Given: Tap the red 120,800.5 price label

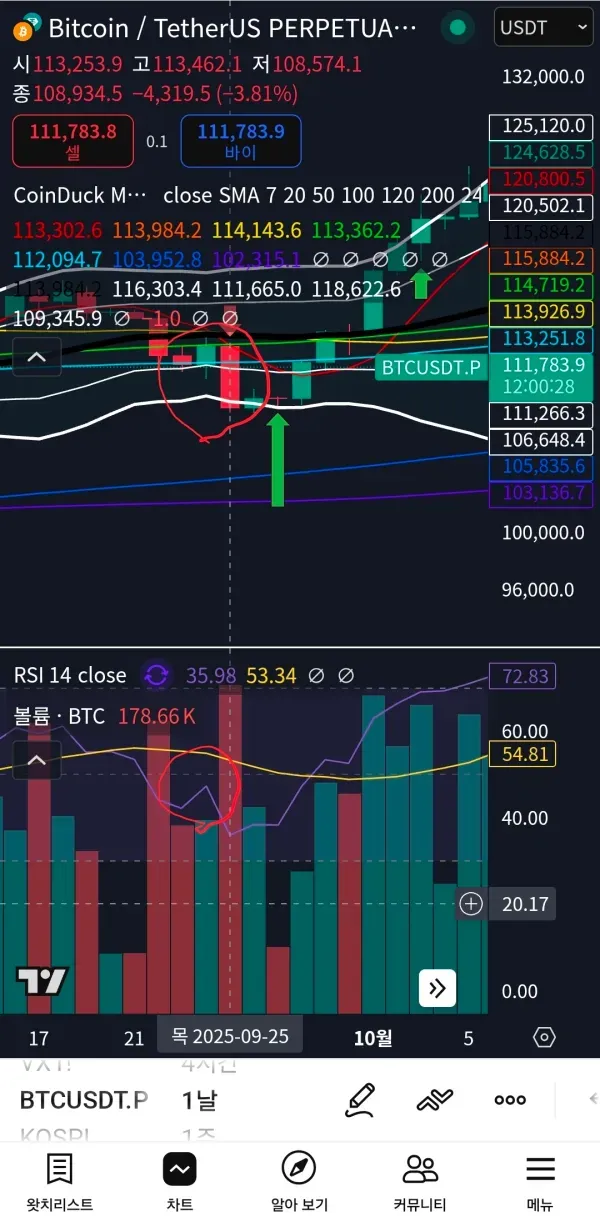Looking at the screenshot, I should [x=540, y=179].
